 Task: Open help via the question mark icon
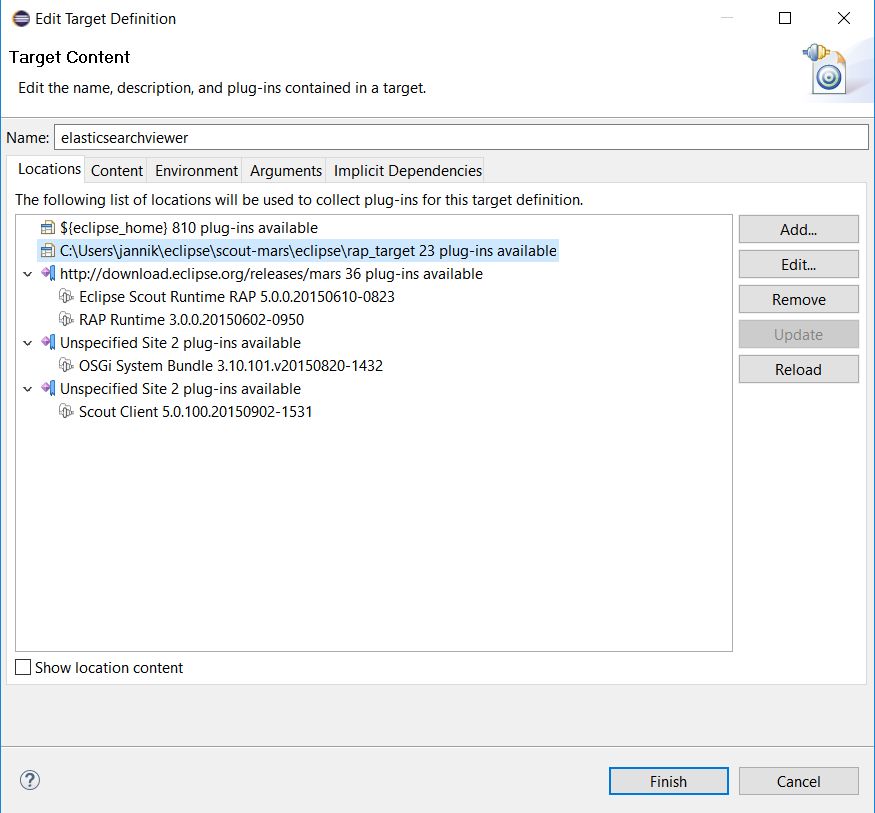[x=30, y=780]
